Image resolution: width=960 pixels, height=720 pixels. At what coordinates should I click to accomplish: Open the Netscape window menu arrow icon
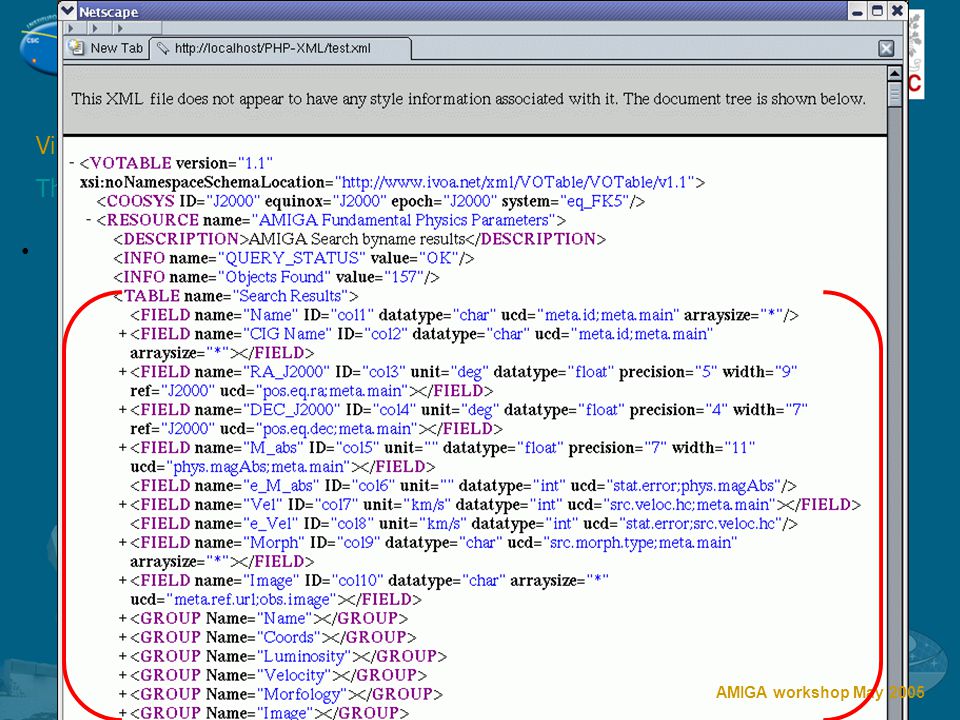[68, 10]
